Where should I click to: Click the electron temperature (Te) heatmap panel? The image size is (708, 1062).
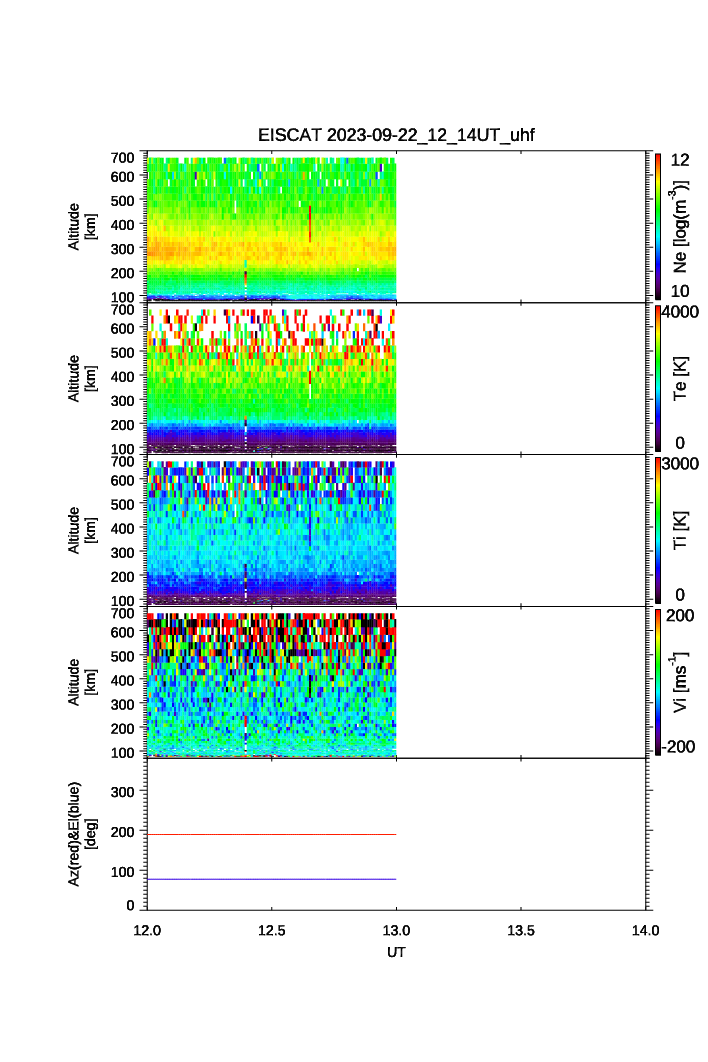[272, 380]
